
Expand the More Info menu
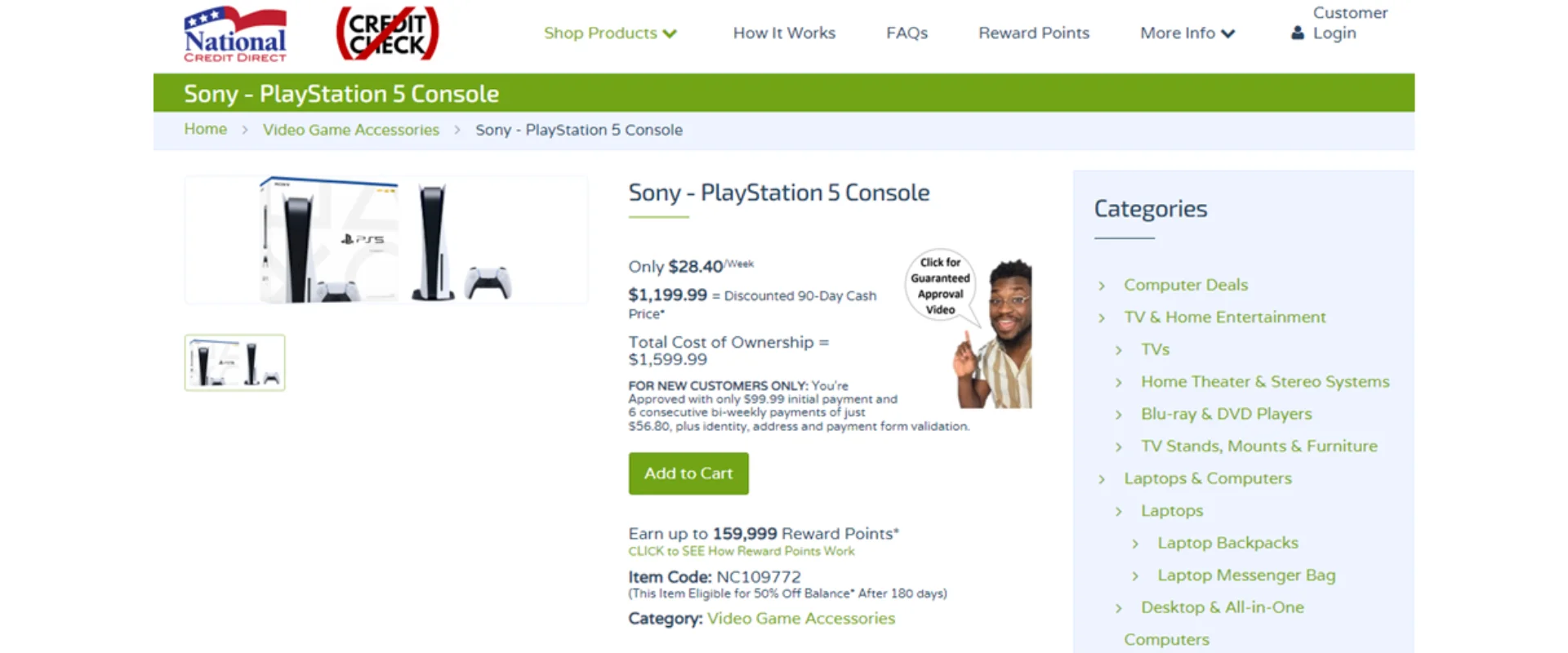[x=1187, y=33]
